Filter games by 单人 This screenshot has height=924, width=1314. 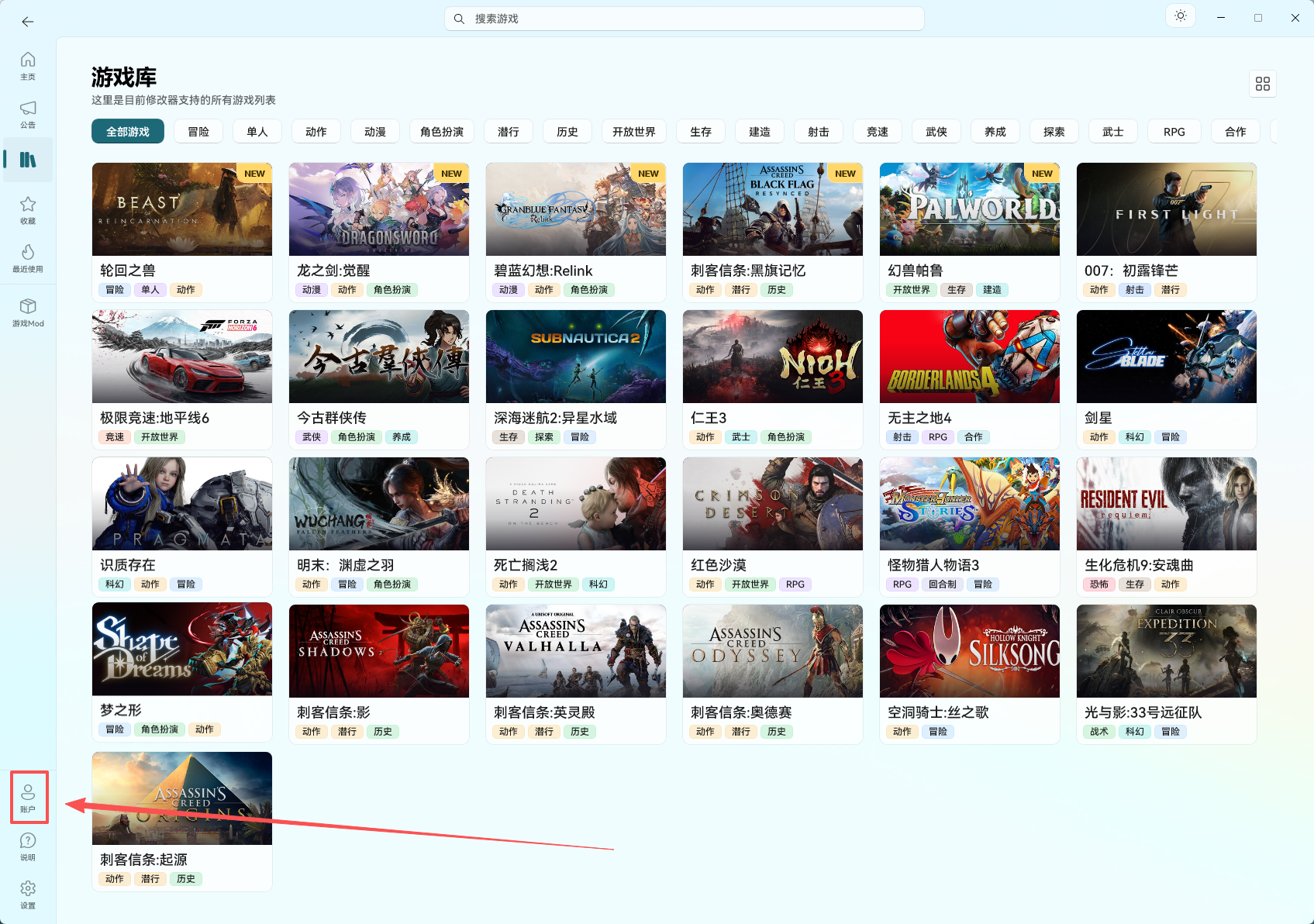point(257,132)
